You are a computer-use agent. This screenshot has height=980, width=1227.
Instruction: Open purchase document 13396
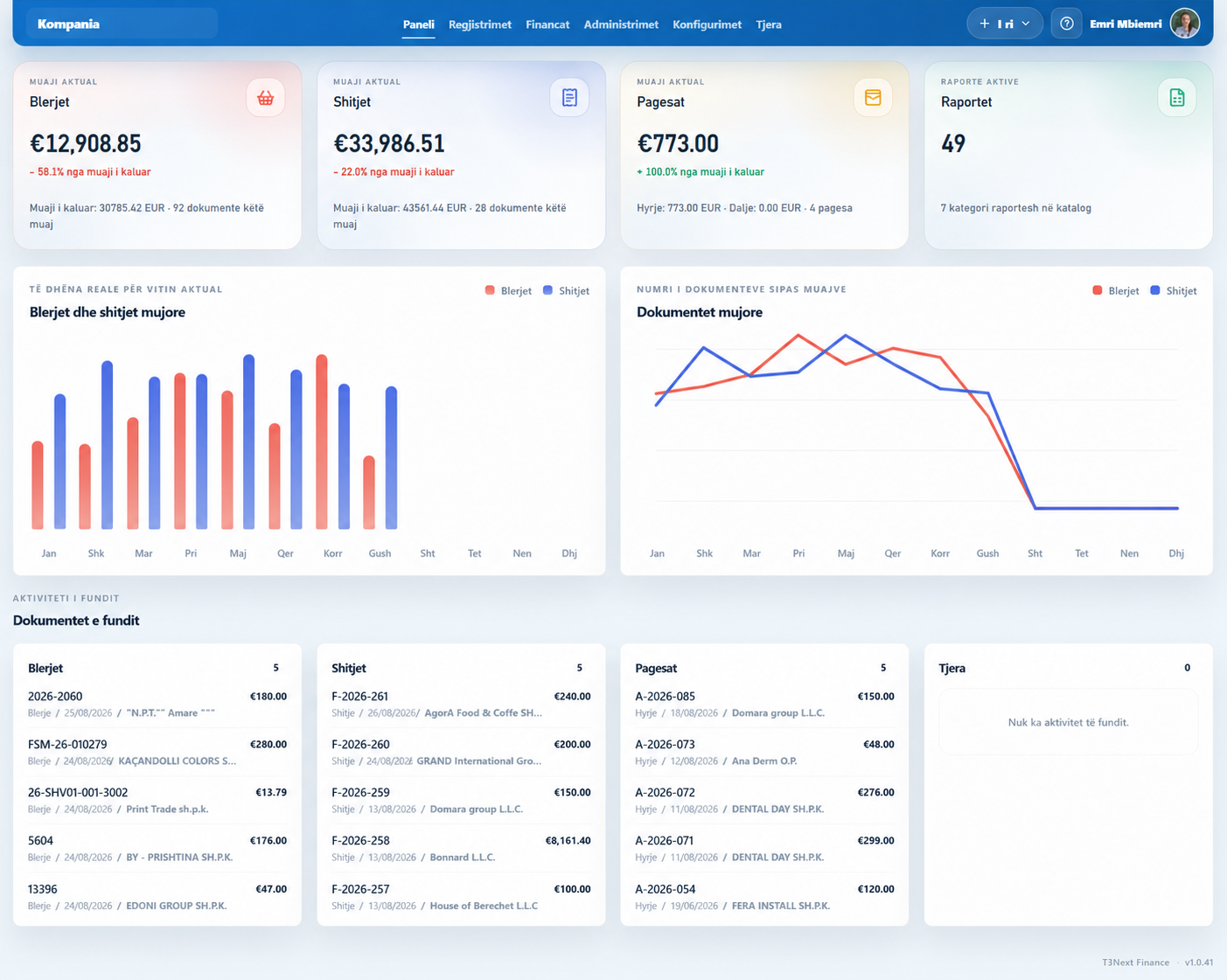pos(157,897)
